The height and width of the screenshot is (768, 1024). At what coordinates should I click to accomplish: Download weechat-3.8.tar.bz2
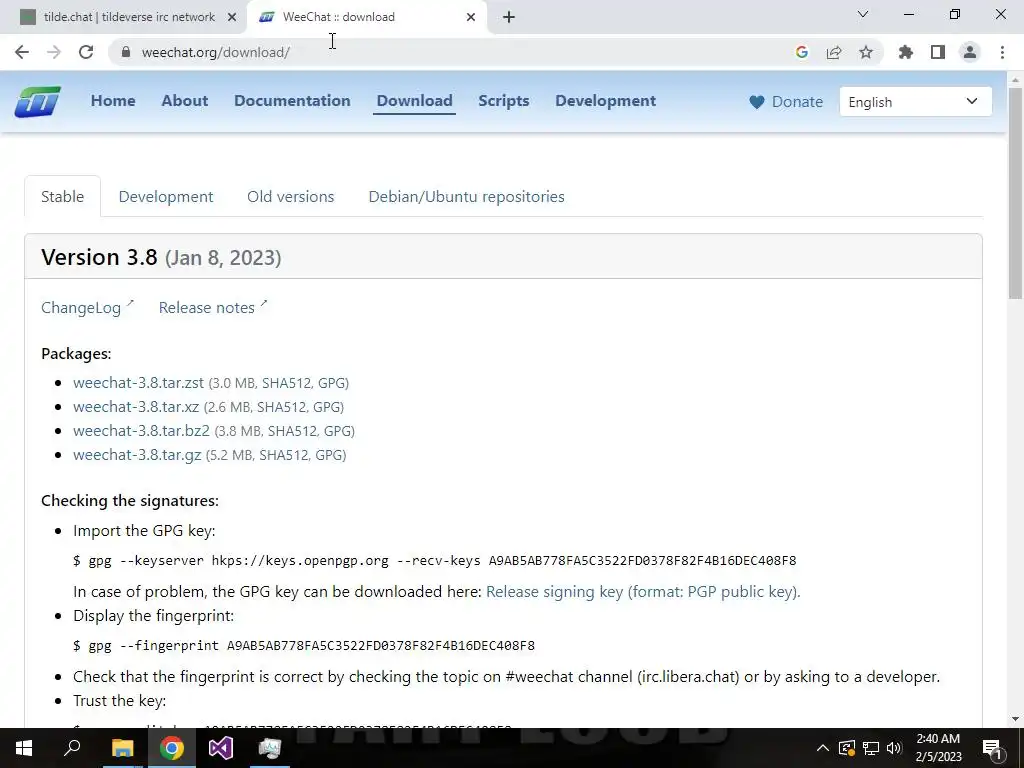(141, 431)
